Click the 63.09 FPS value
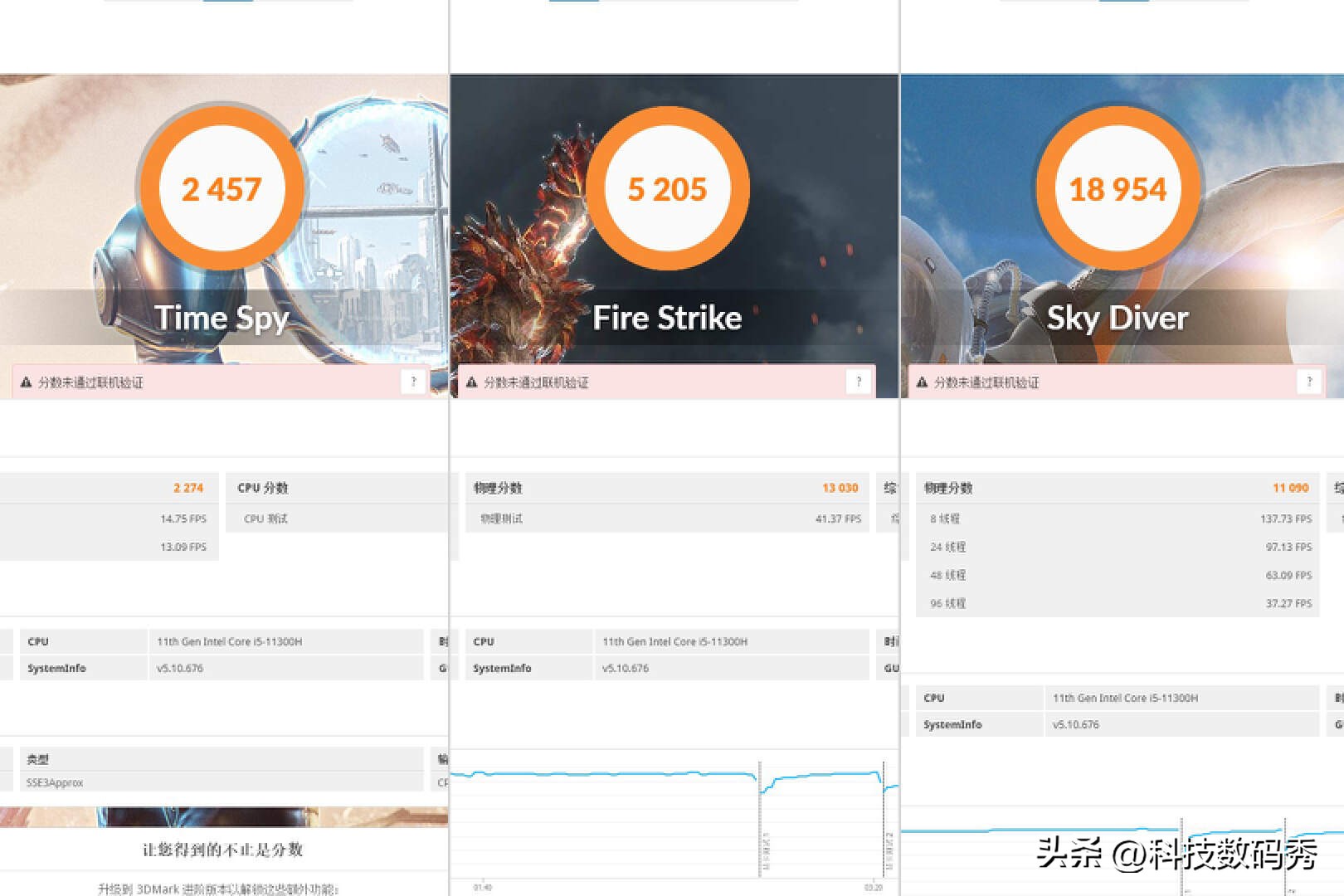Viewport: 1344px width, 896px height. click(1288, 575)
